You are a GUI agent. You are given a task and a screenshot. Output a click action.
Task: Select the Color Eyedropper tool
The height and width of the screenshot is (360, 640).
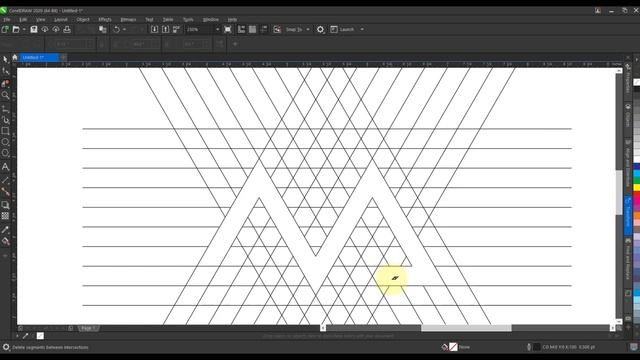coord(5,230)
